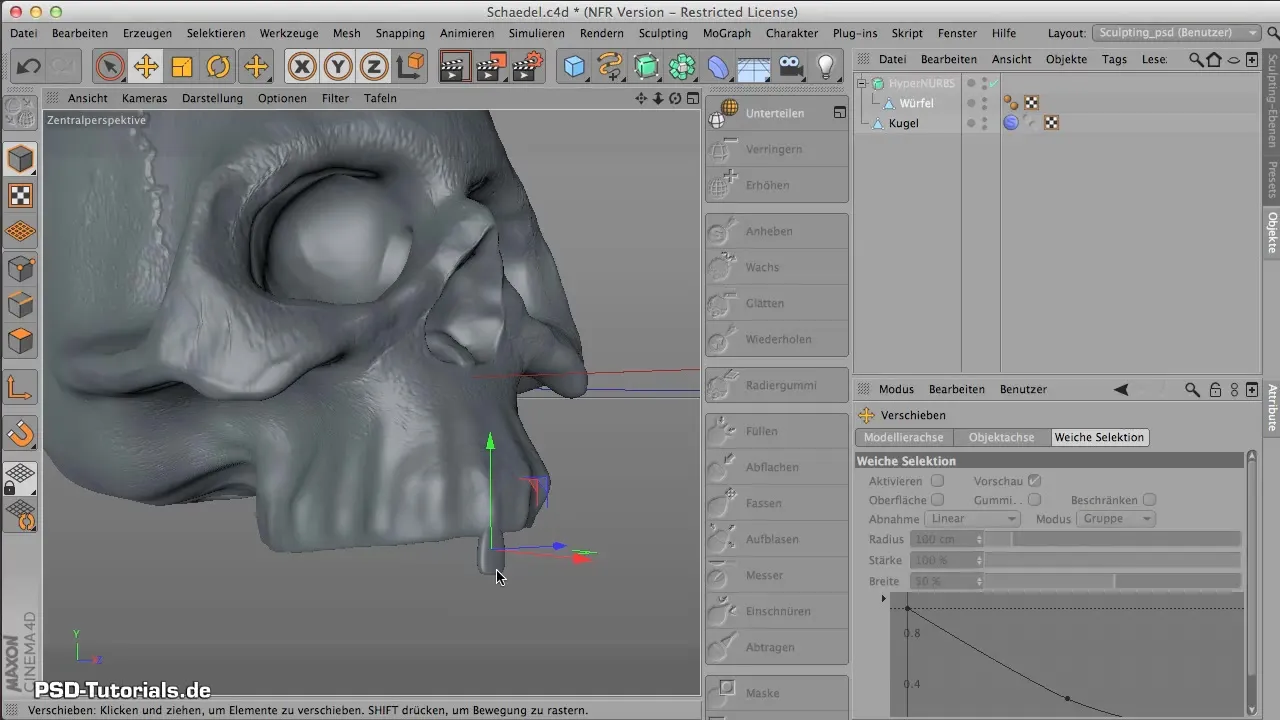Image resolution: width=1280 pixels, height=720 pixels.
Task: Toggle the Vorschau checkbox
Action: (1035, 481)
